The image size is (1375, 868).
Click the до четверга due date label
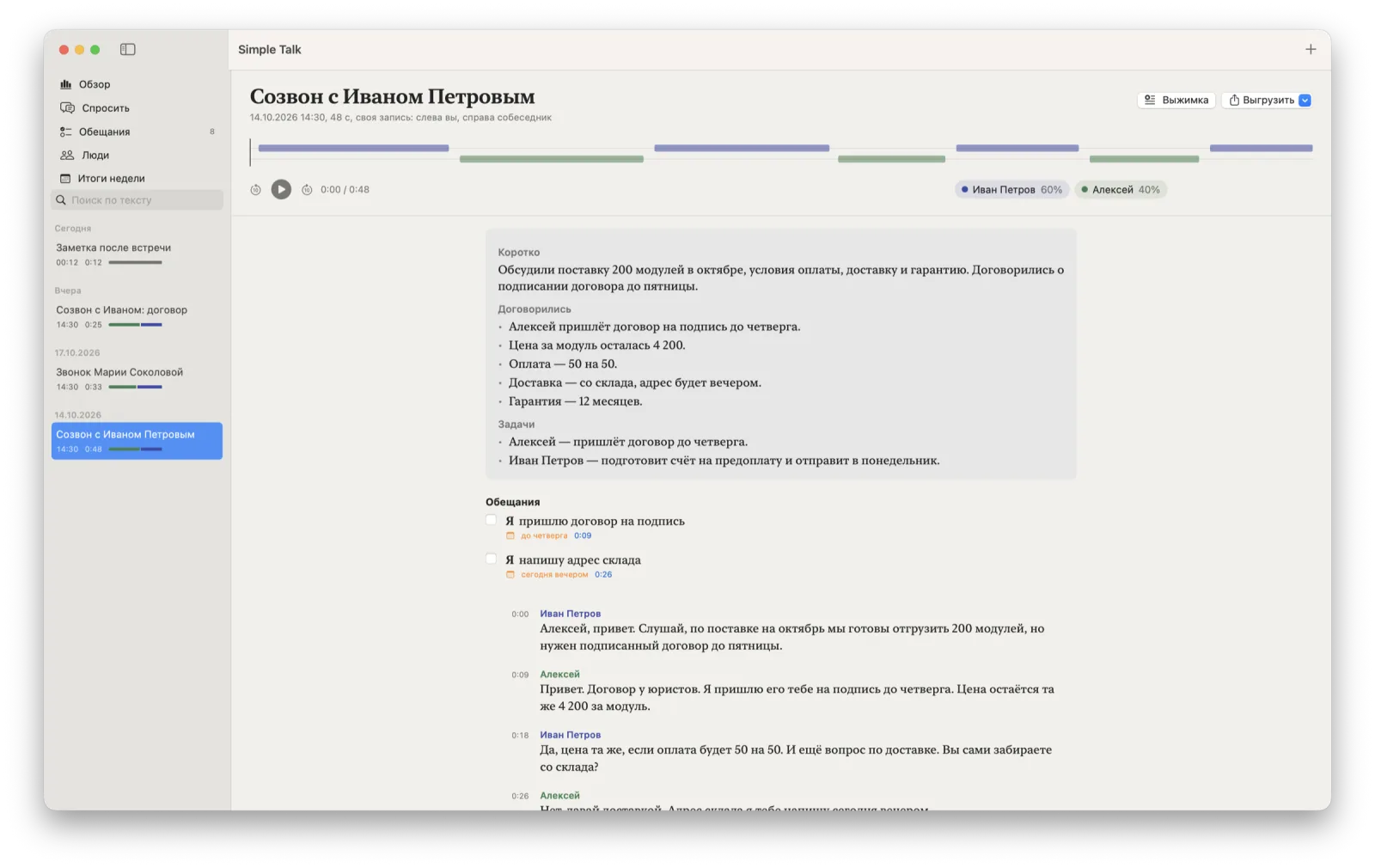[544, 535]
